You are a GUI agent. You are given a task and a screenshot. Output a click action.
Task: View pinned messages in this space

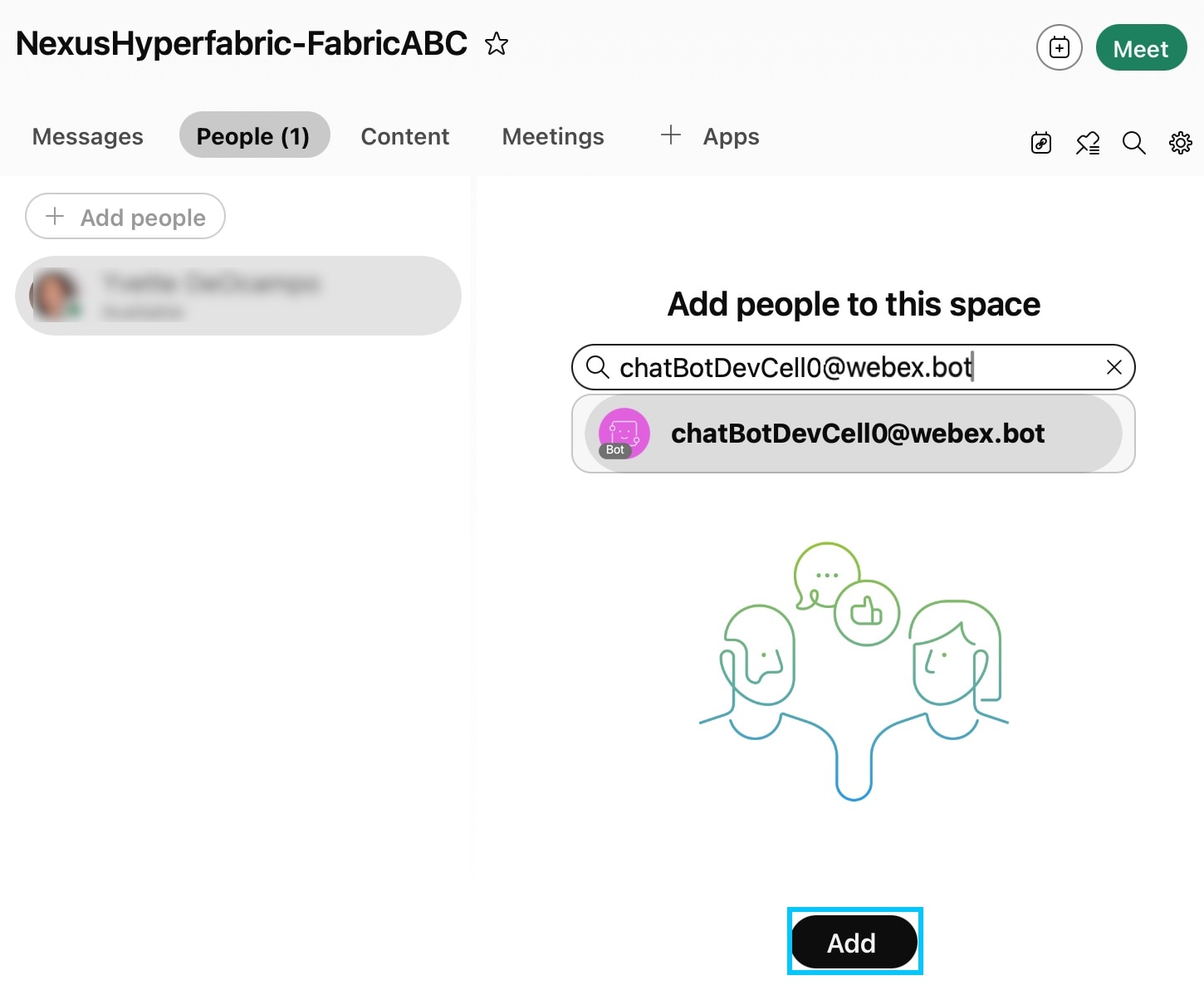(1087, 143)
